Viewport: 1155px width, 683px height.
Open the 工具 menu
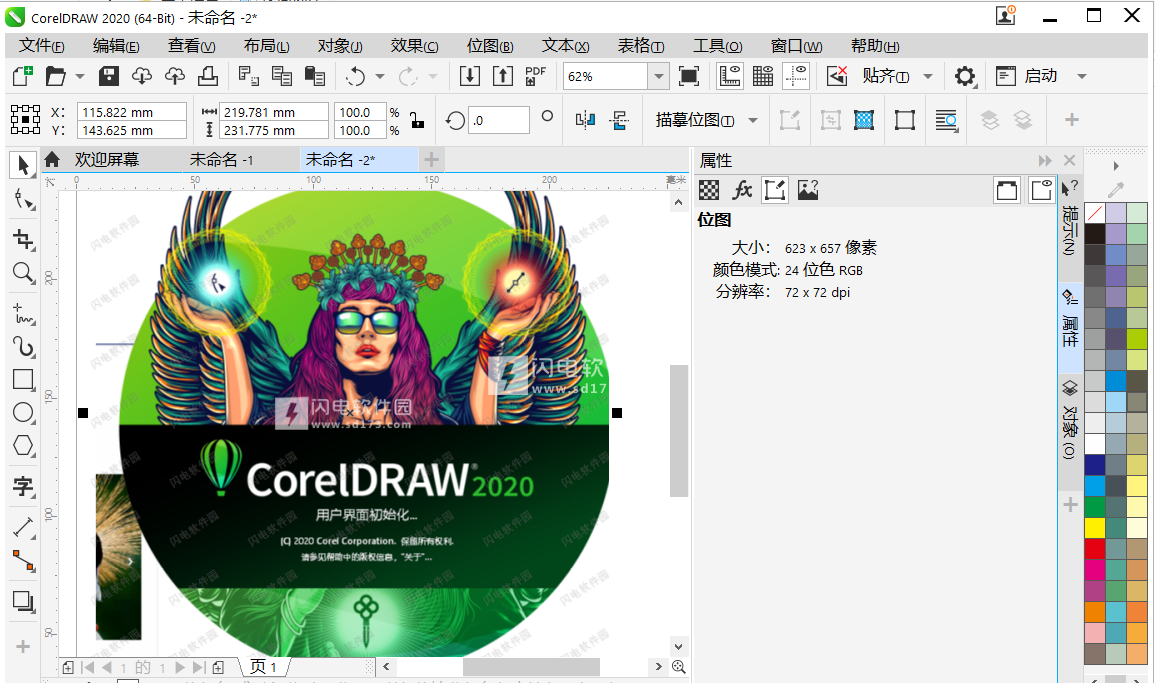point(717,46)
